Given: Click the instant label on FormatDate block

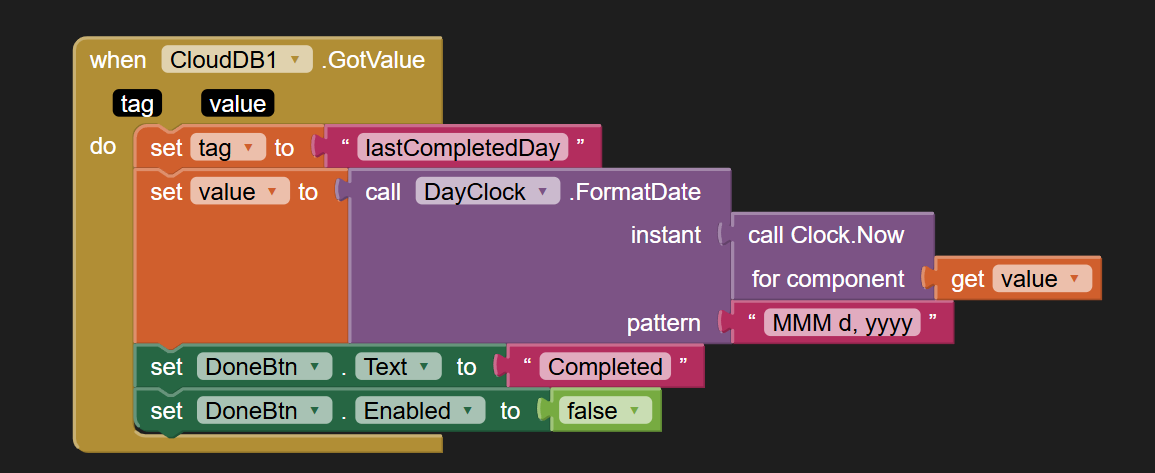Looking at the screenshot, I should pyautogui.click(x=666, y=235).
